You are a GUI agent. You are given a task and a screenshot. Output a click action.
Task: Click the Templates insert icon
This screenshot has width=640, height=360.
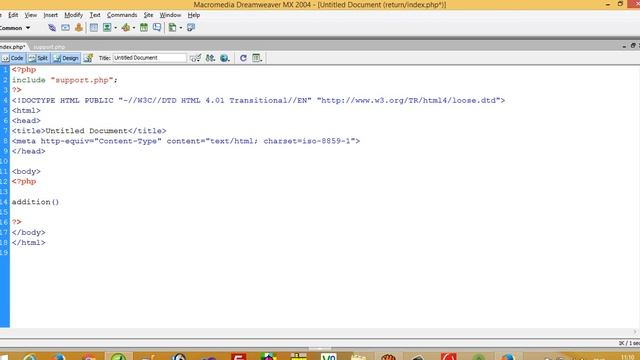click(x=172, y=28)
